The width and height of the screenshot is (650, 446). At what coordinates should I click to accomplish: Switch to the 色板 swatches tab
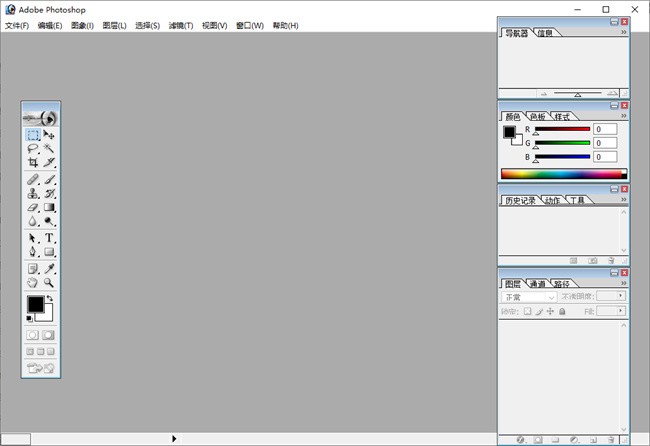[x=538, y=117]
